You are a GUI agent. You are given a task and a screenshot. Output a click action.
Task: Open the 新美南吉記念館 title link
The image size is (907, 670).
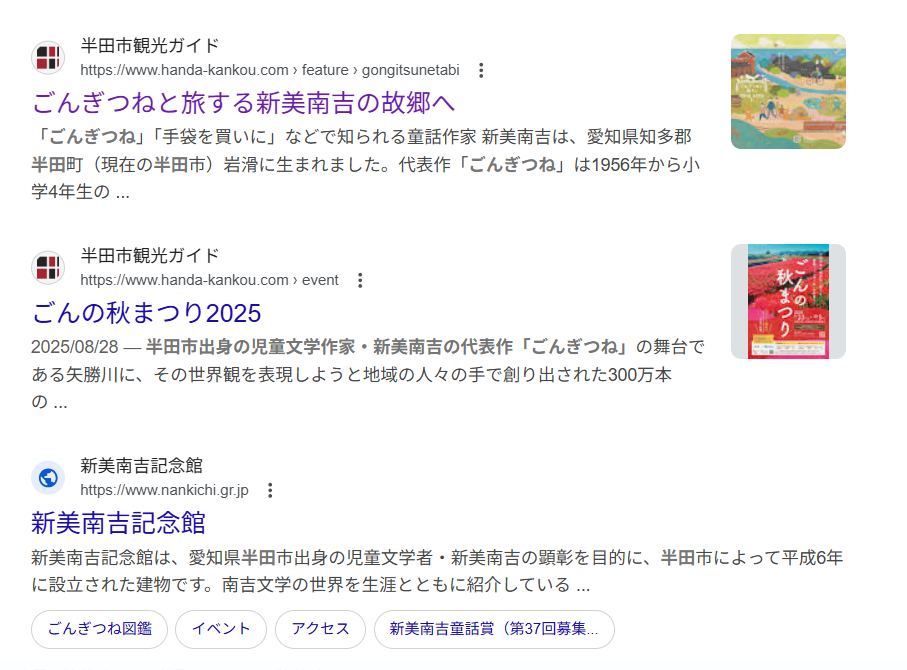click(118, 523)
